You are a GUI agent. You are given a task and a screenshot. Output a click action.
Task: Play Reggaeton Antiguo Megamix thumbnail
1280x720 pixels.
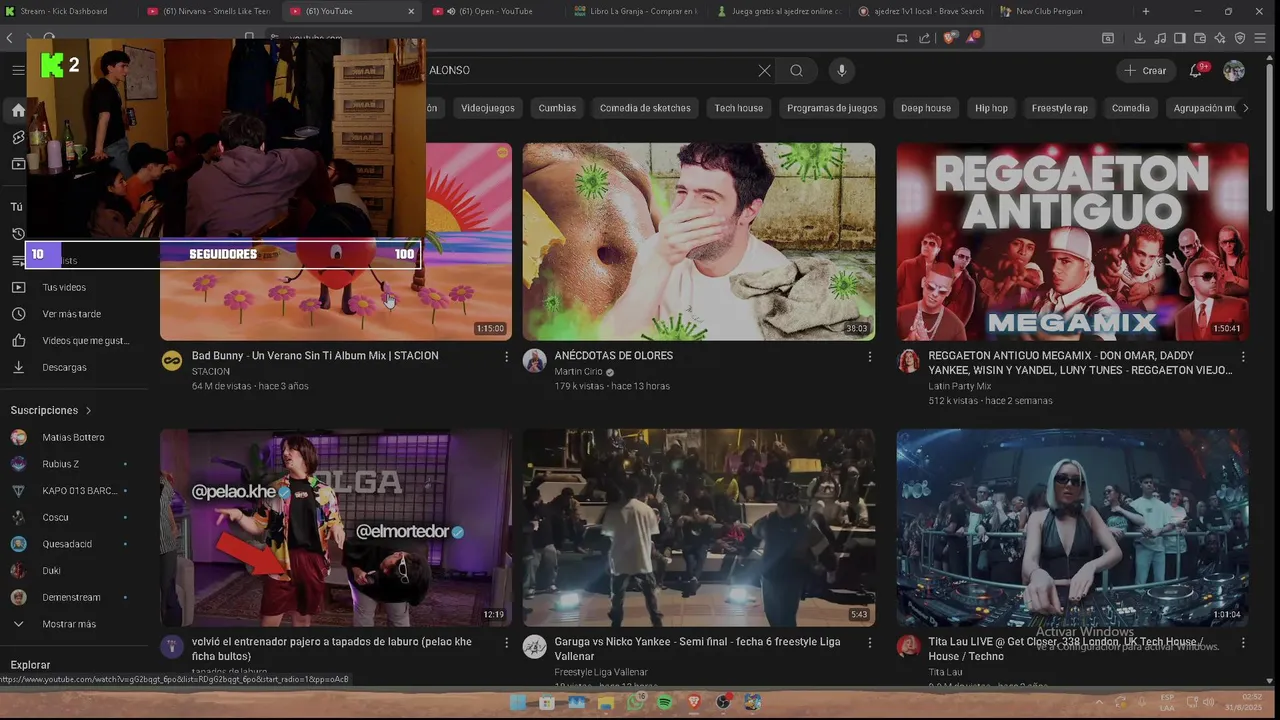[1072, 241]
